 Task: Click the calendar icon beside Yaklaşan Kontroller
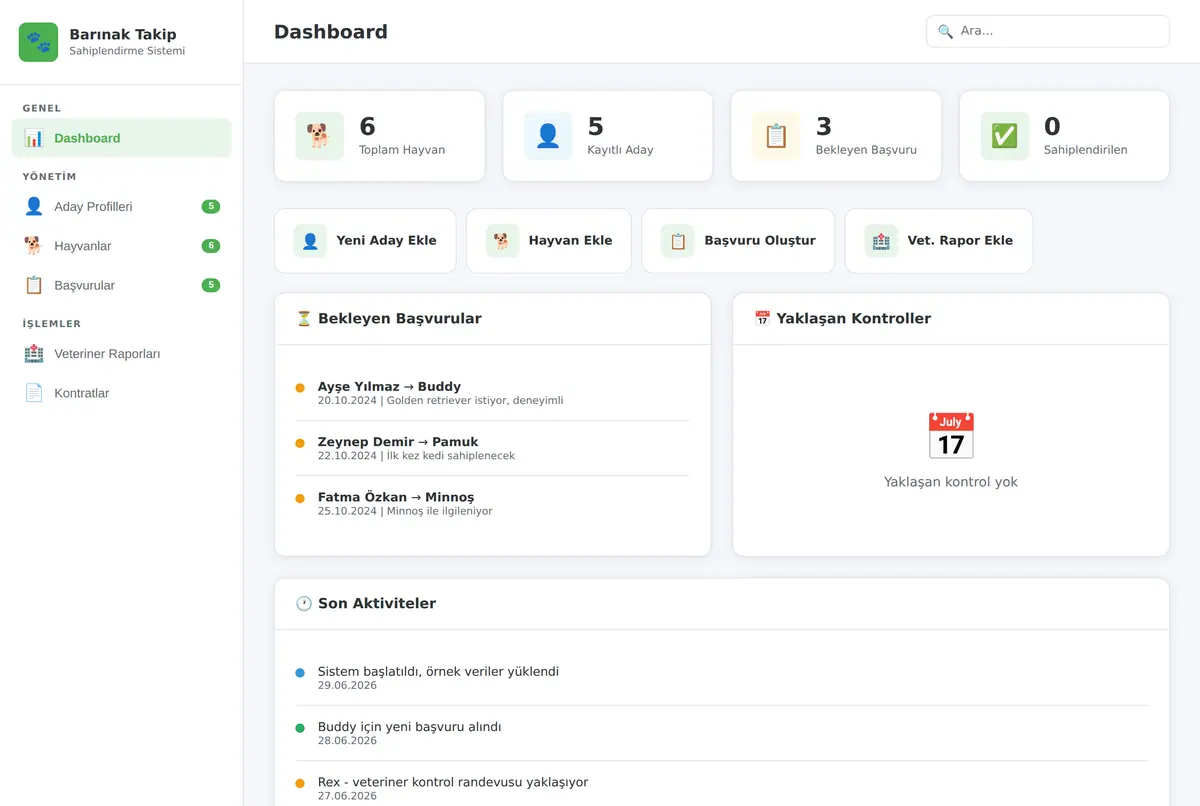[762, 319]
